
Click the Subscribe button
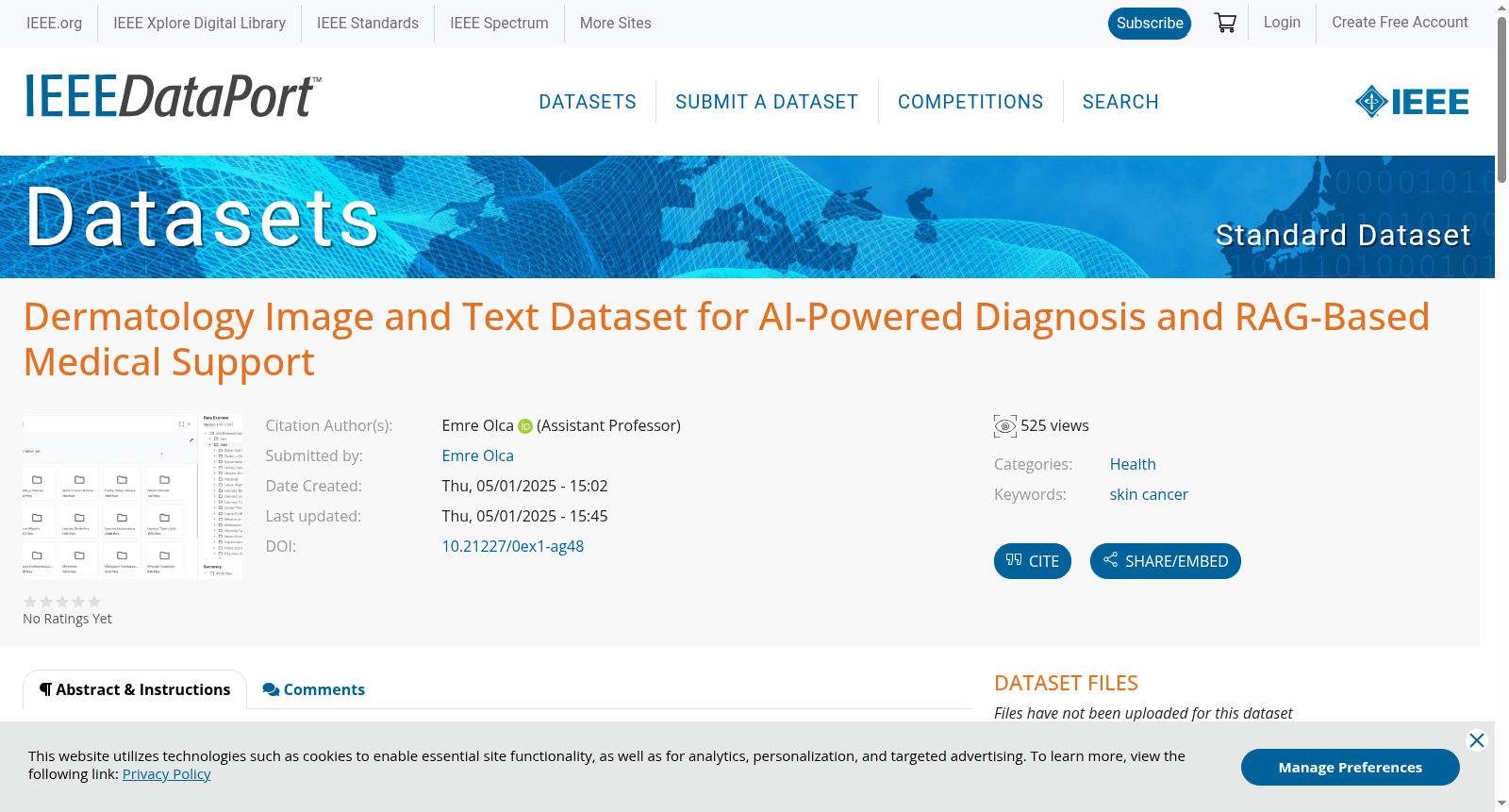coord(1150,24)
